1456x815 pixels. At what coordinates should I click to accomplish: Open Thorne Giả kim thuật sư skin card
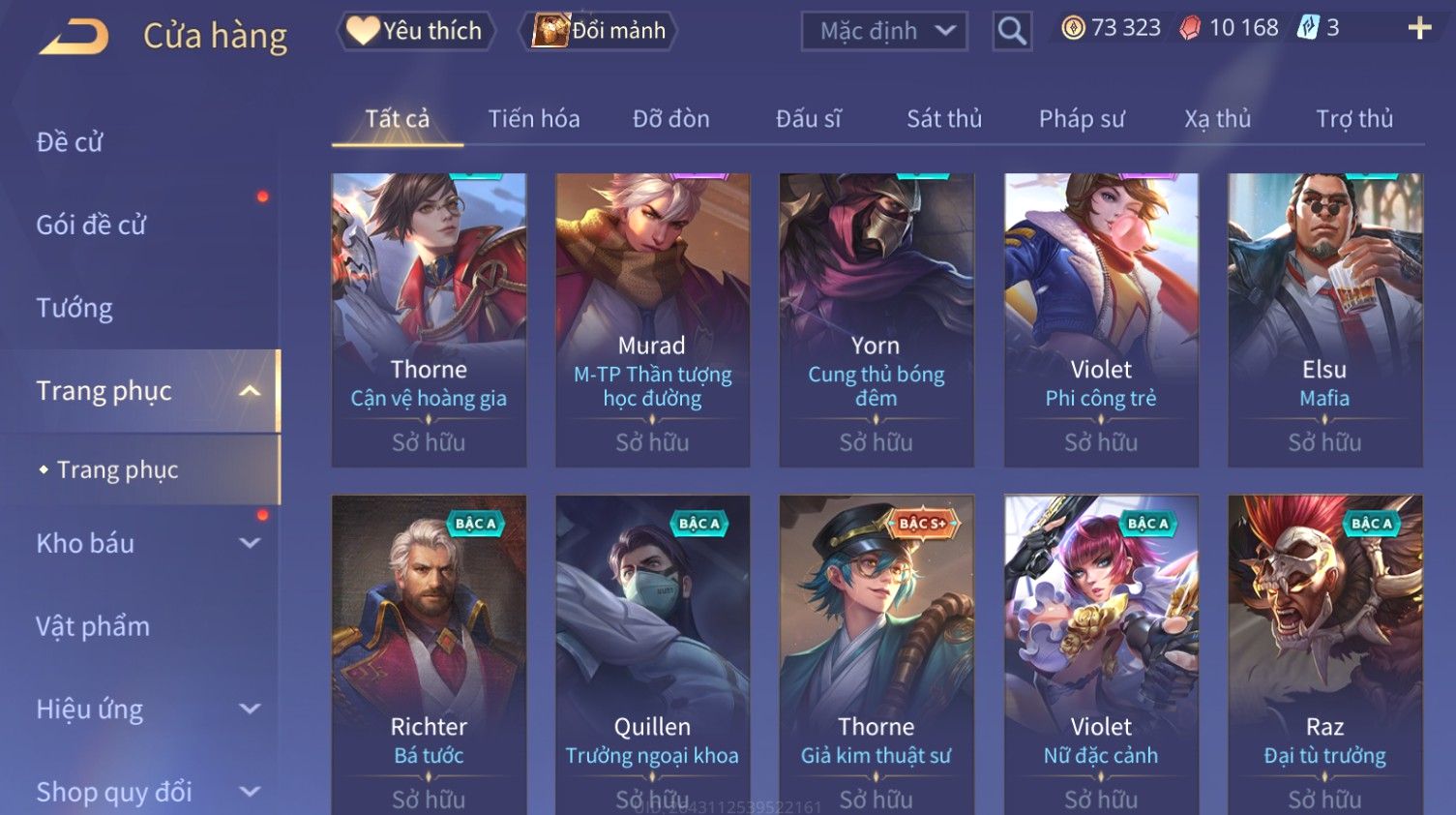tap(877, 654)
